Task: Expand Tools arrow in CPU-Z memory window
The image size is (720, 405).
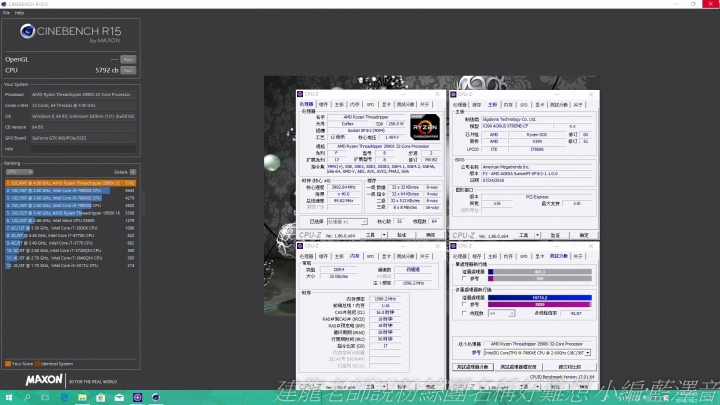Action: (x=384, y=387)
